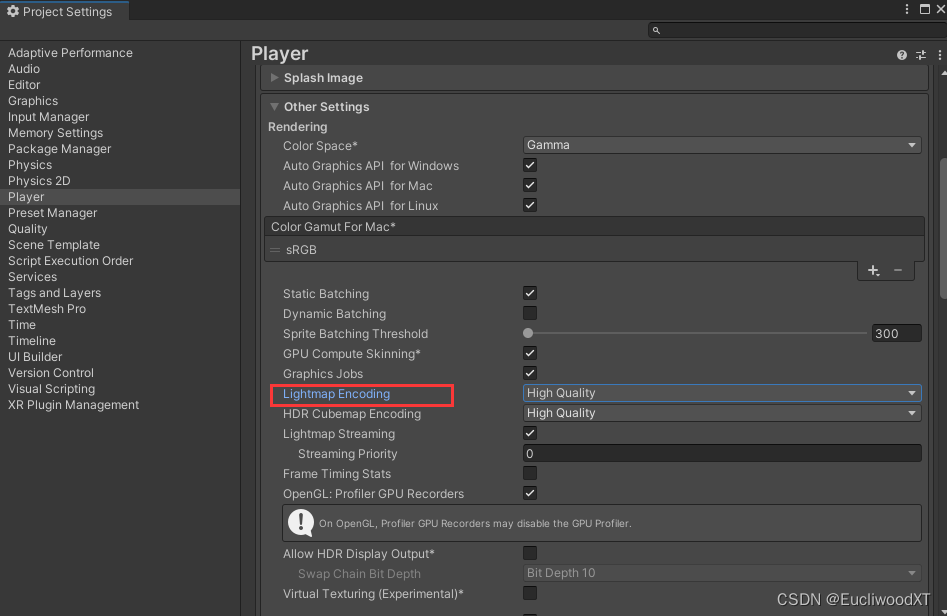Enable Virtual Texturing (Experimental) checkbox

[x=530, y=594]
